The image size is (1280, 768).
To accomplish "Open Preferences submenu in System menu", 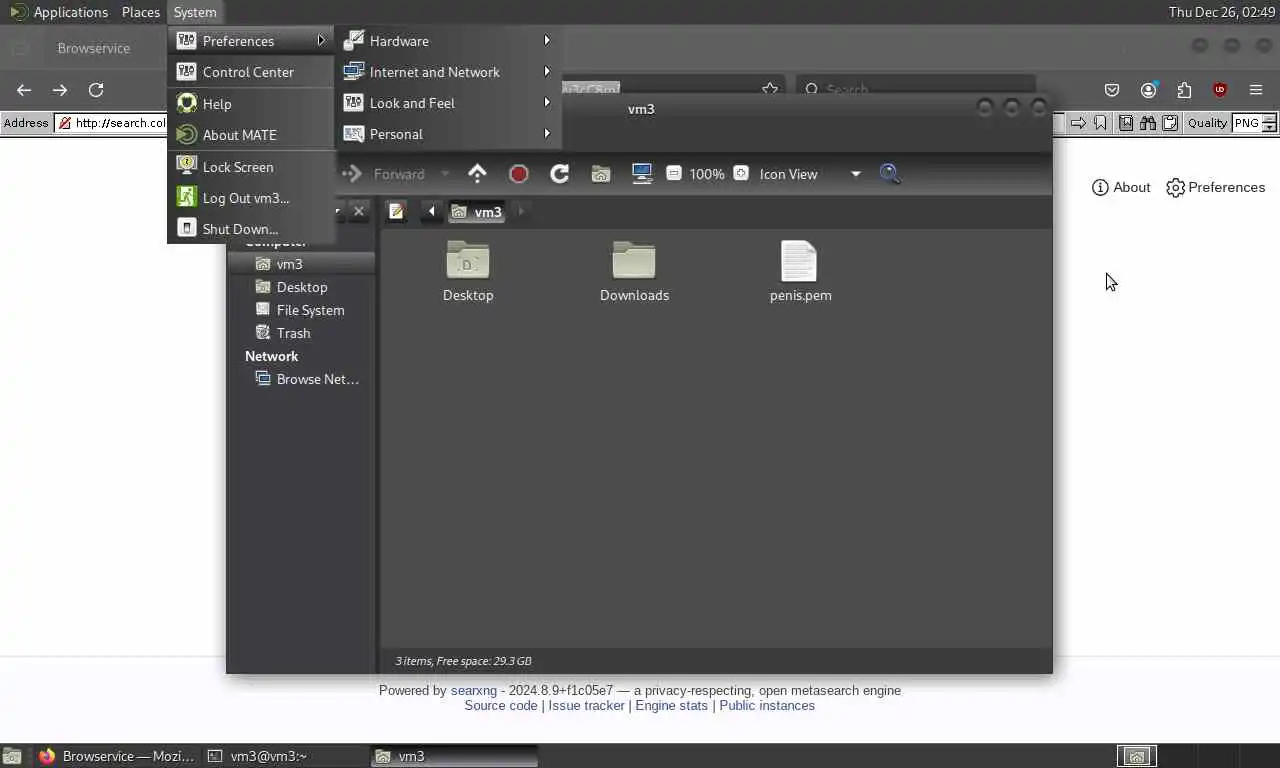I will point(251,41).
